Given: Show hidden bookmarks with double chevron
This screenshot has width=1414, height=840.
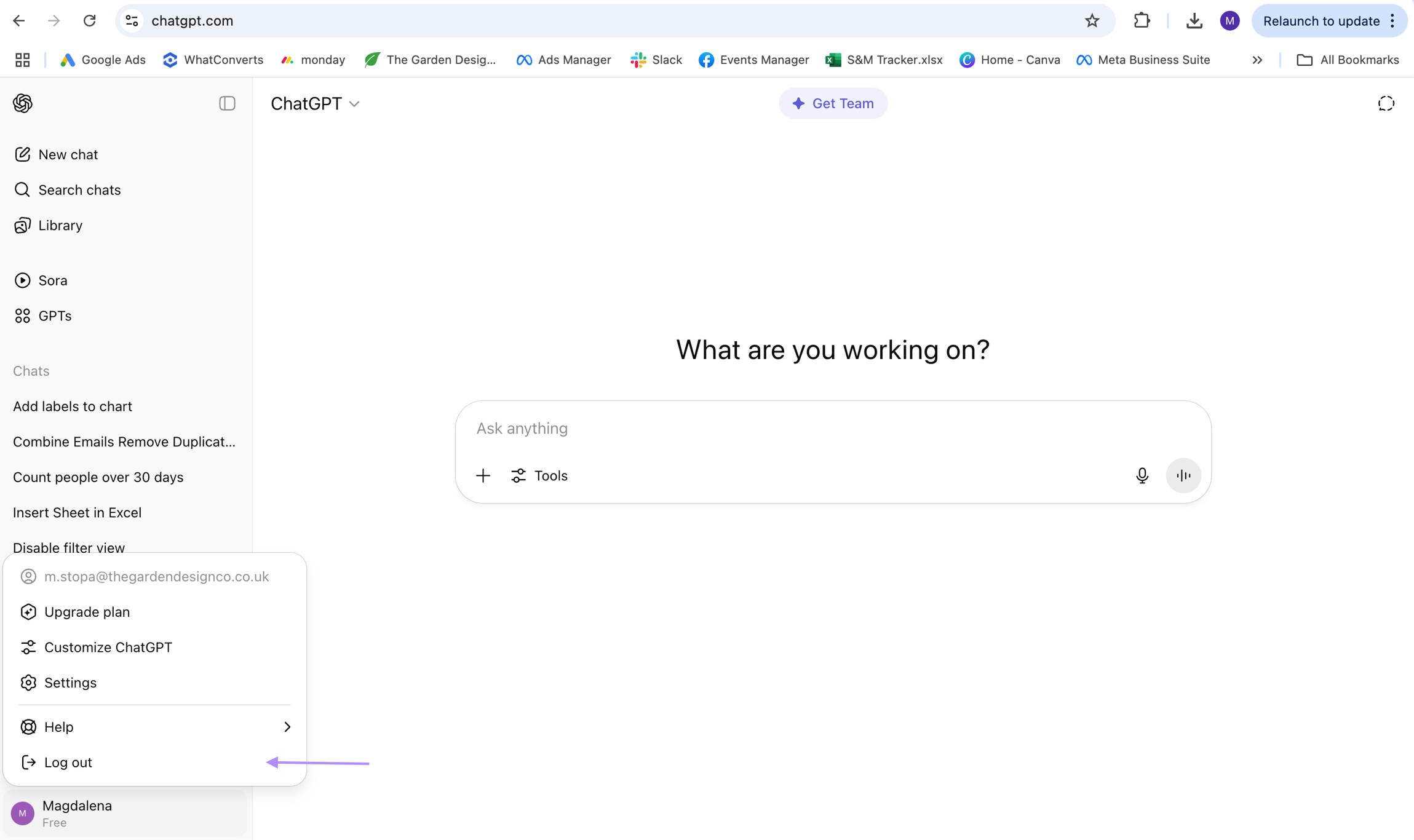Looking at the screenshot, I should (x=1257, y=60).
